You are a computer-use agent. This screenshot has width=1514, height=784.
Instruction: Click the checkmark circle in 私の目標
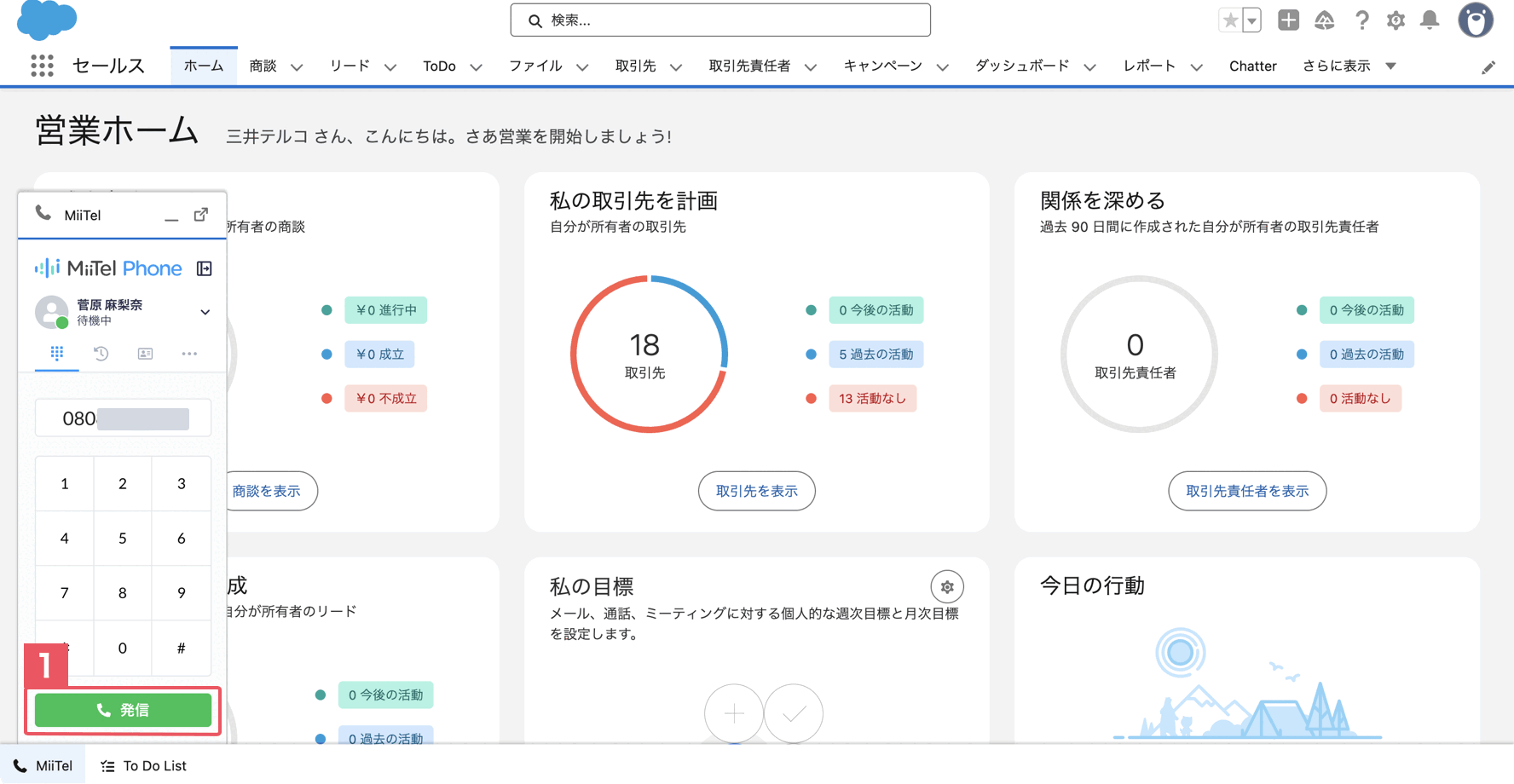[x=794, y=713]
